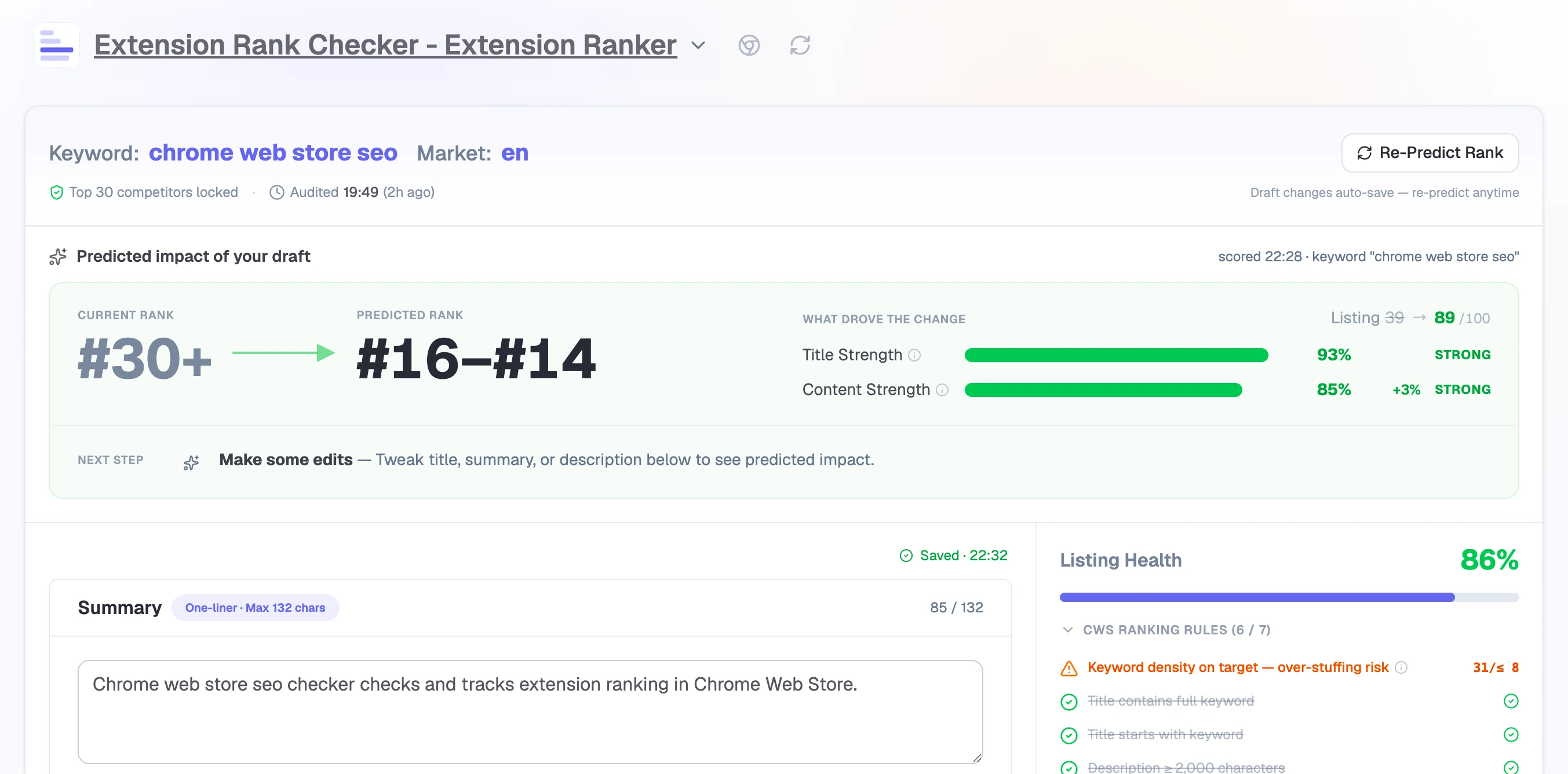Click 'Draft changes auto-save' note
1568x774 pixels.
(1384, 193)
